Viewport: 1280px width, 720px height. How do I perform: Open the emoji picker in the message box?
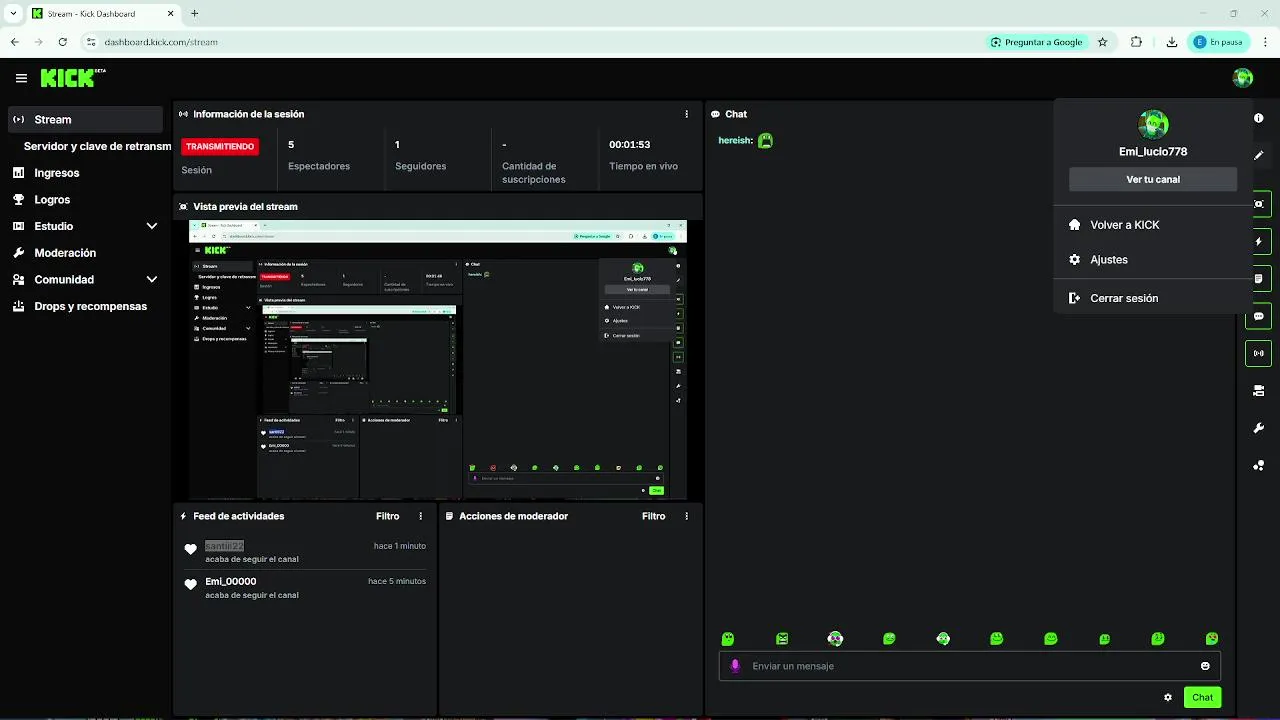[1205, 666]
